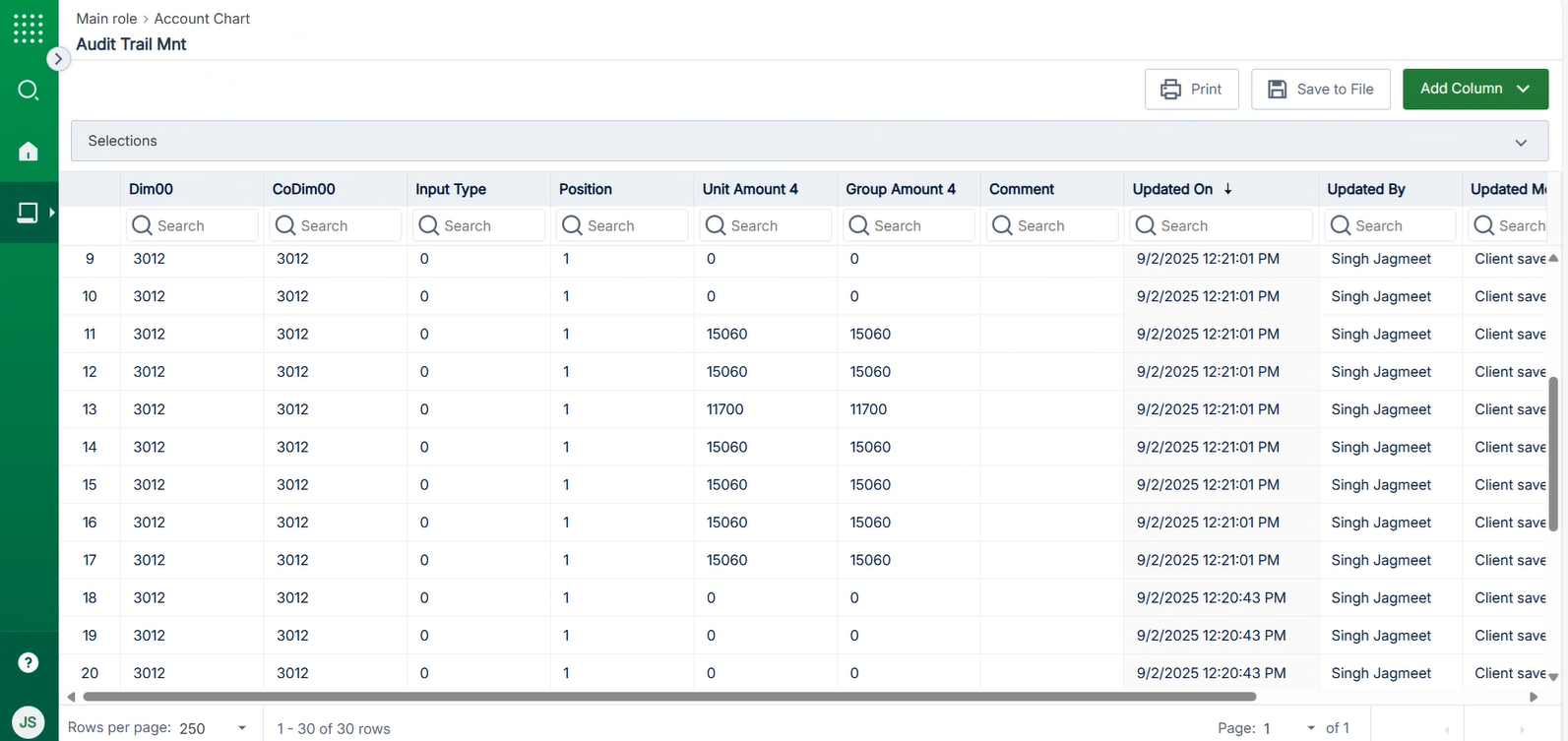Click the Account Chart breadcrumb
Image resolution: width=1568 pixels, height=741 pixels.
(x=202, y=19)
